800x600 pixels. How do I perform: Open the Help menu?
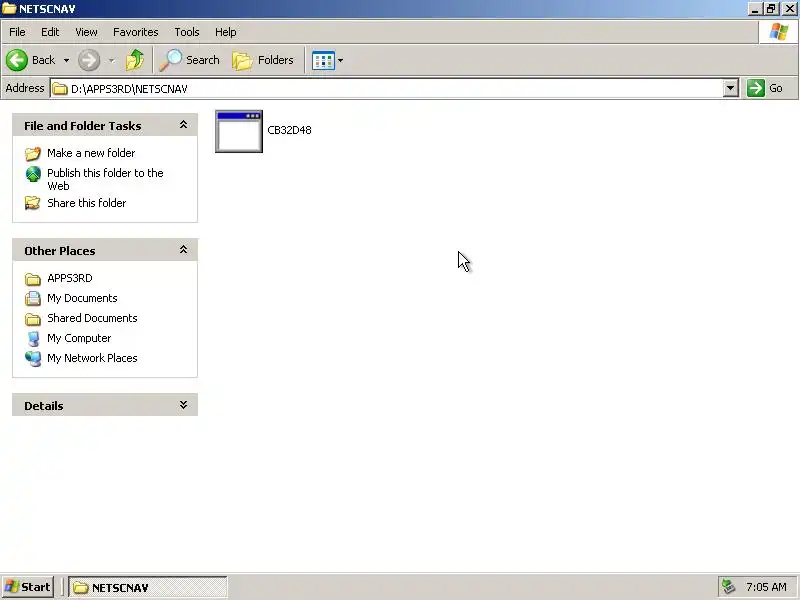pyautogui.click(x=226, y=32)
